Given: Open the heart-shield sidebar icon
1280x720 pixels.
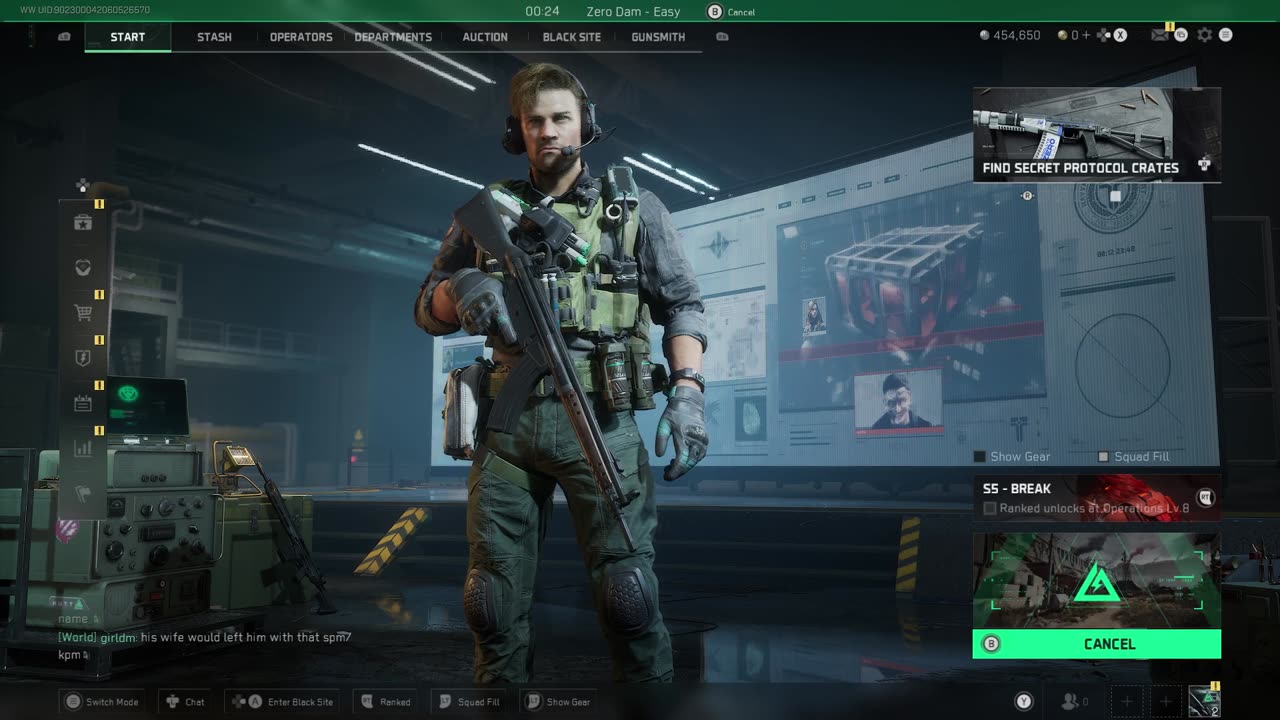Looking at the screenshot, I should pos(83,268).
